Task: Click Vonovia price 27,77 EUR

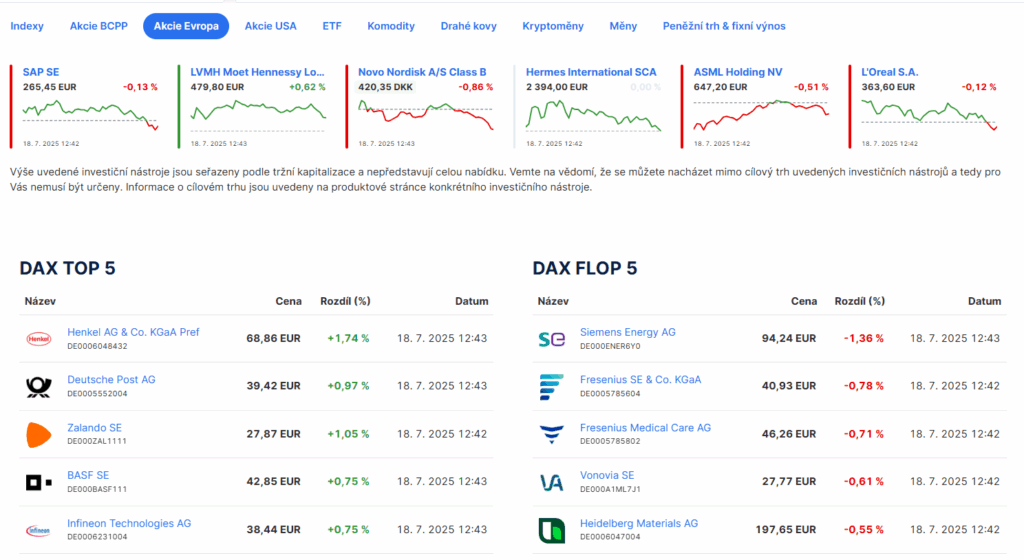Action: 788,481
